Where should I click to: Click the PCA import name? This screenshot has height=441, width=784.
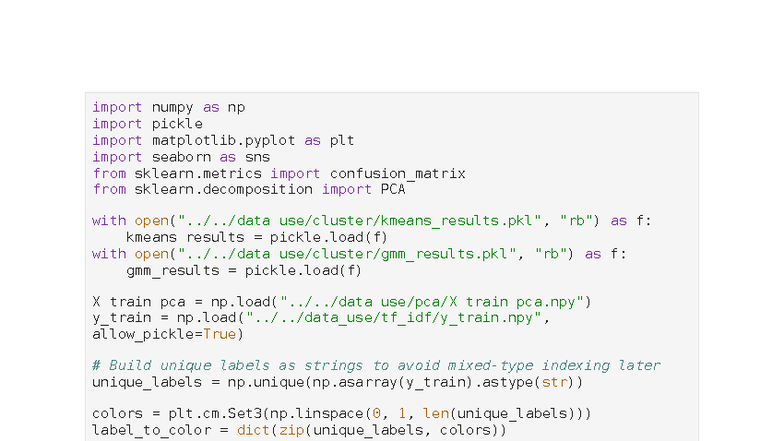tap(393, 190)
